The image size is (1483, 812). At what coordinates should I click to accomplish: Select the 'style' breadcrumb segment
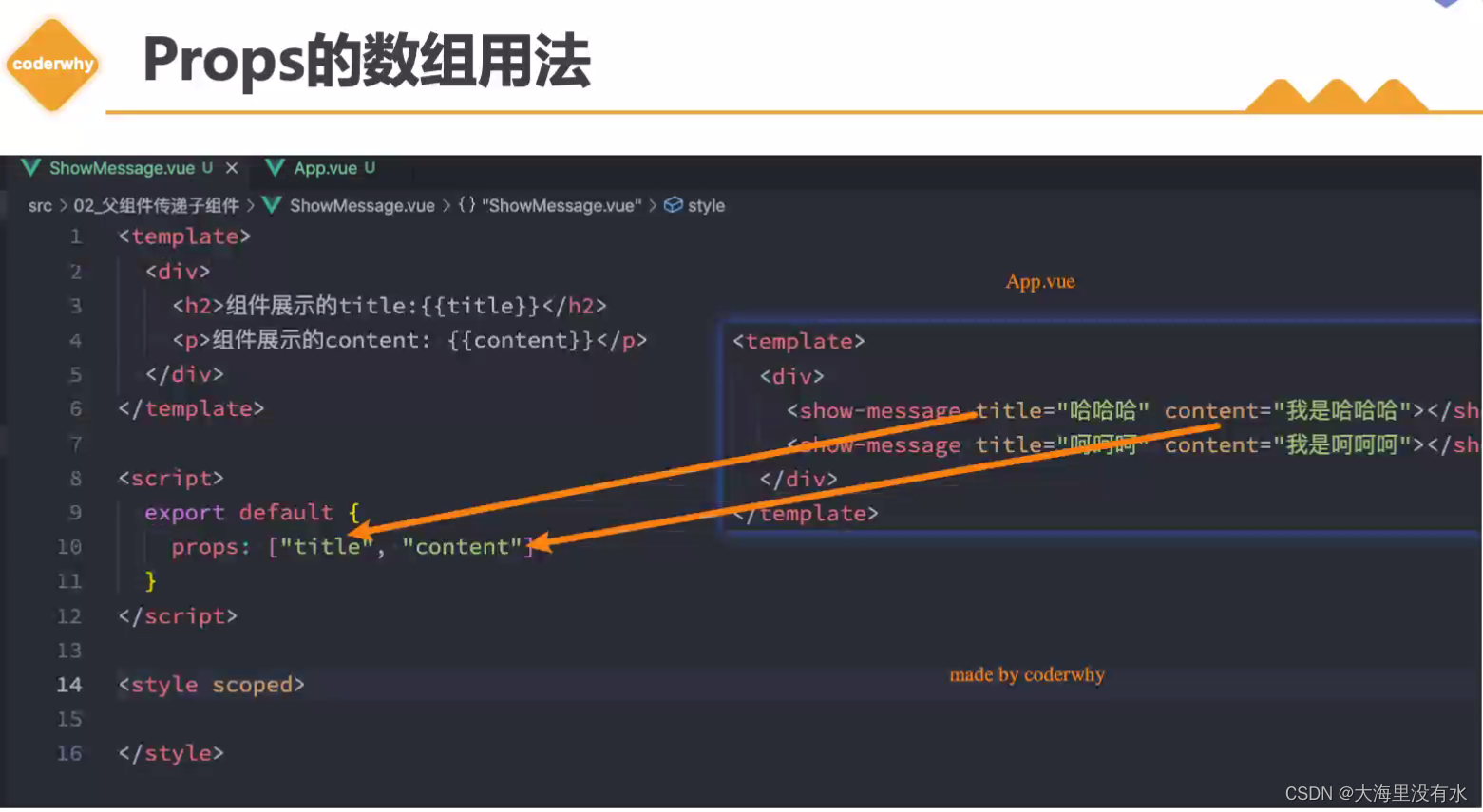706,205
